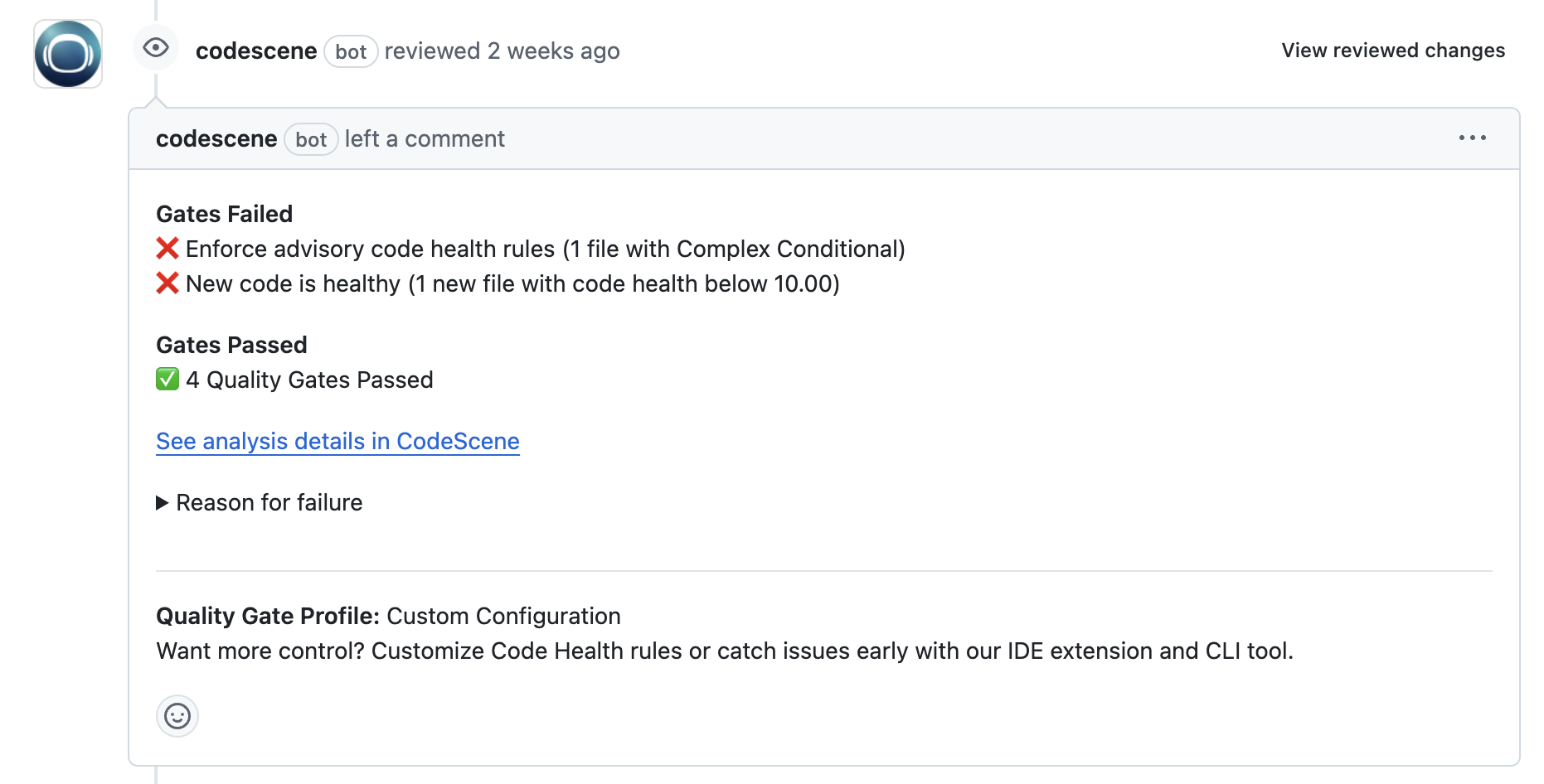Click the red X beside advisory code health rule
Viewport: 1544px width, 784px height.
click(x=168, y=249)
